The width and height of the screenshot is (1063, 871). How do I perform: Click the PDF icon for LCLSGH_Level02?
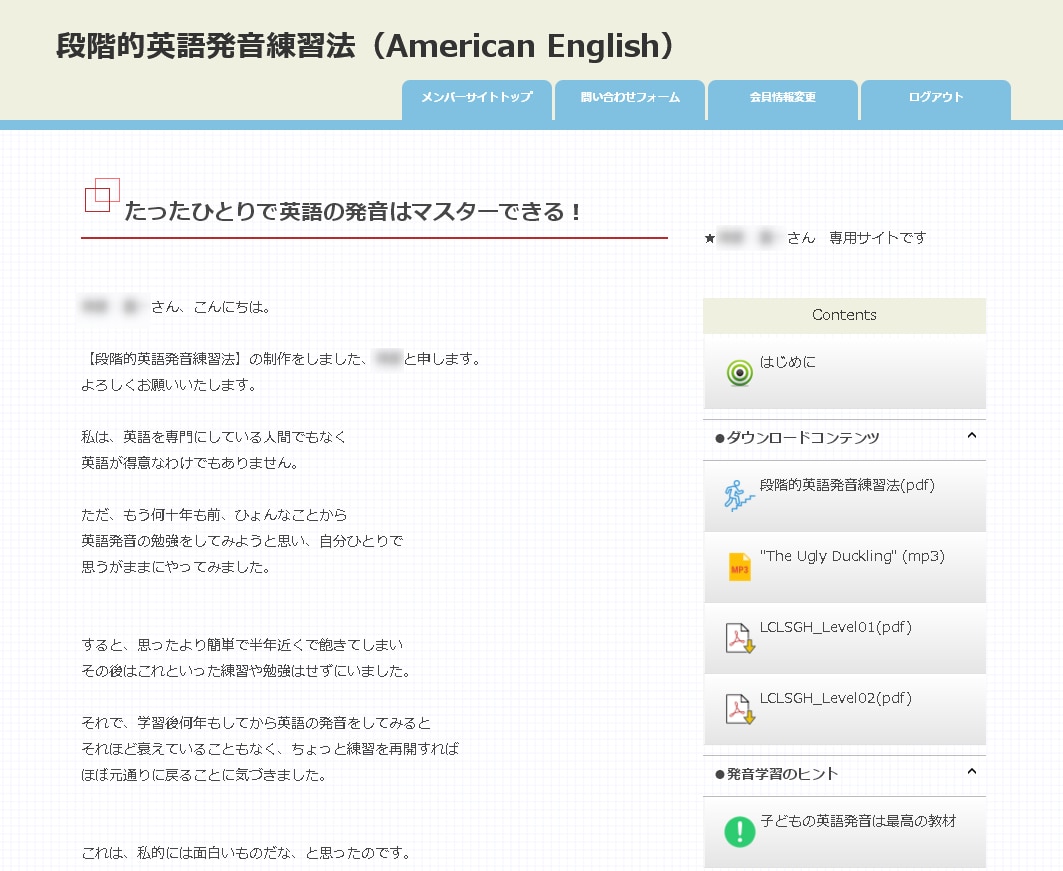[740, 709]
